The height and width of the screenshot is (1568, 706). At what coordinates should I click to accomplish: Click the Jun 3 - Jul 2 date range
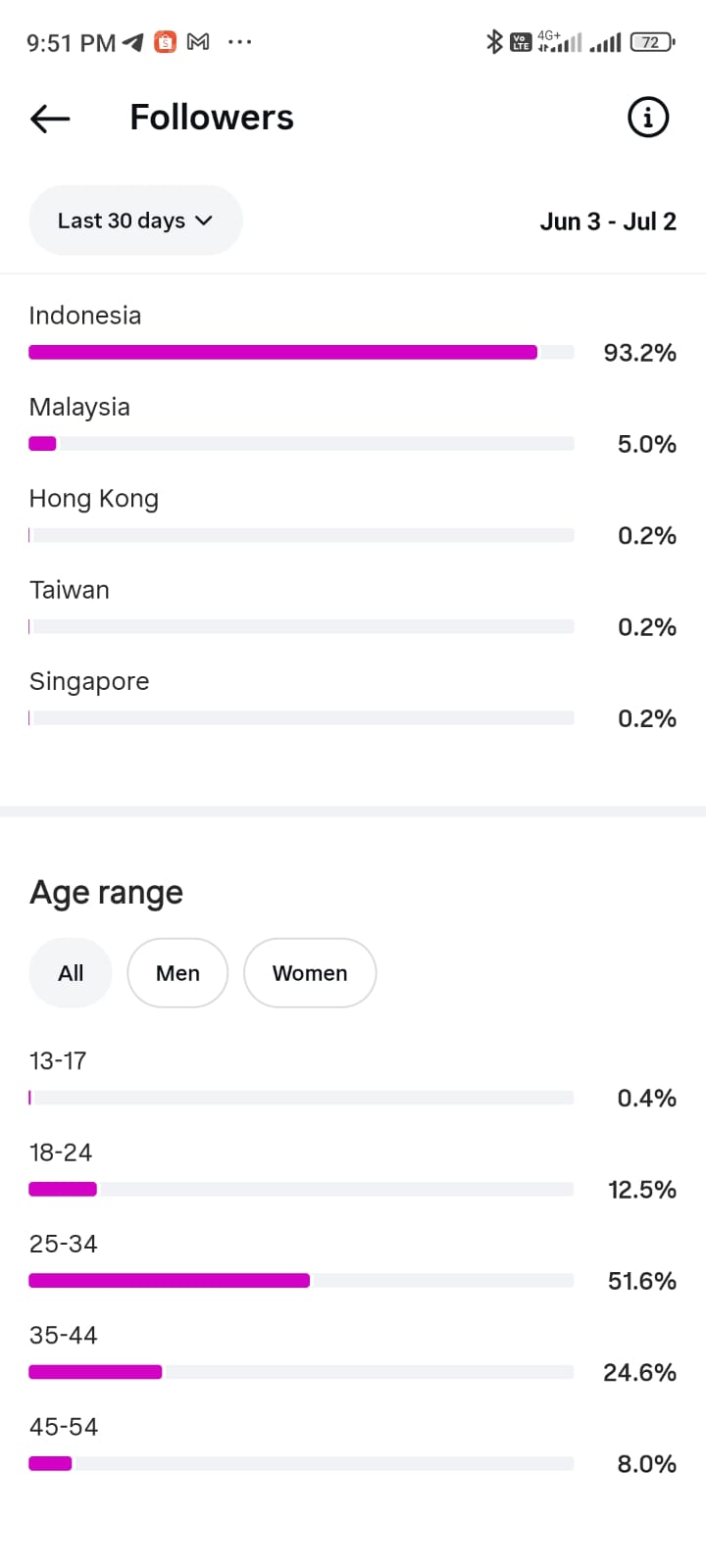[x=608, y=221]
